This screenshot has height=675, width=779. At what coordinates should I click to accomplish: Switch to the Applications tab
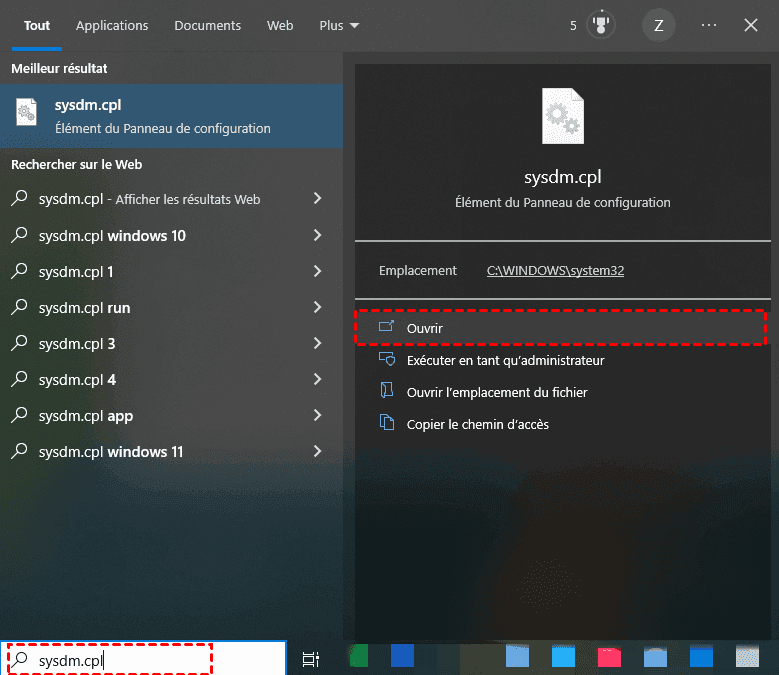pos(112,25)
